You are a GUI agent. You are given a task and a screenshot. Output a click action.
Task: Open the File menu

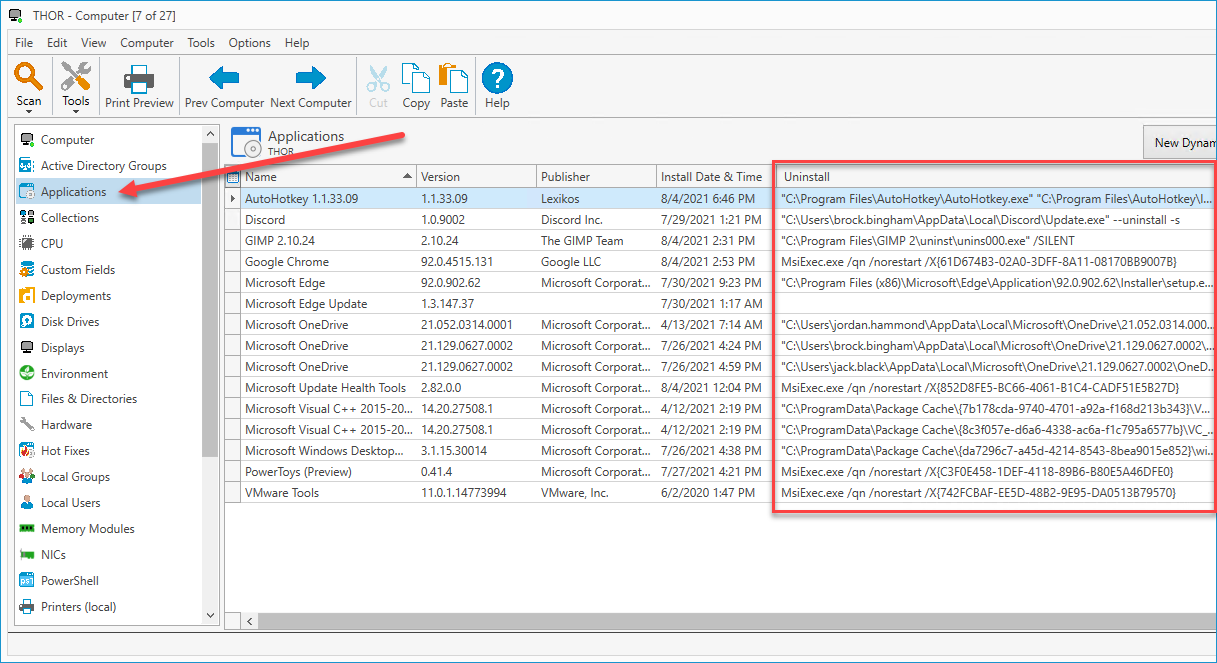(x=24, y=43)
